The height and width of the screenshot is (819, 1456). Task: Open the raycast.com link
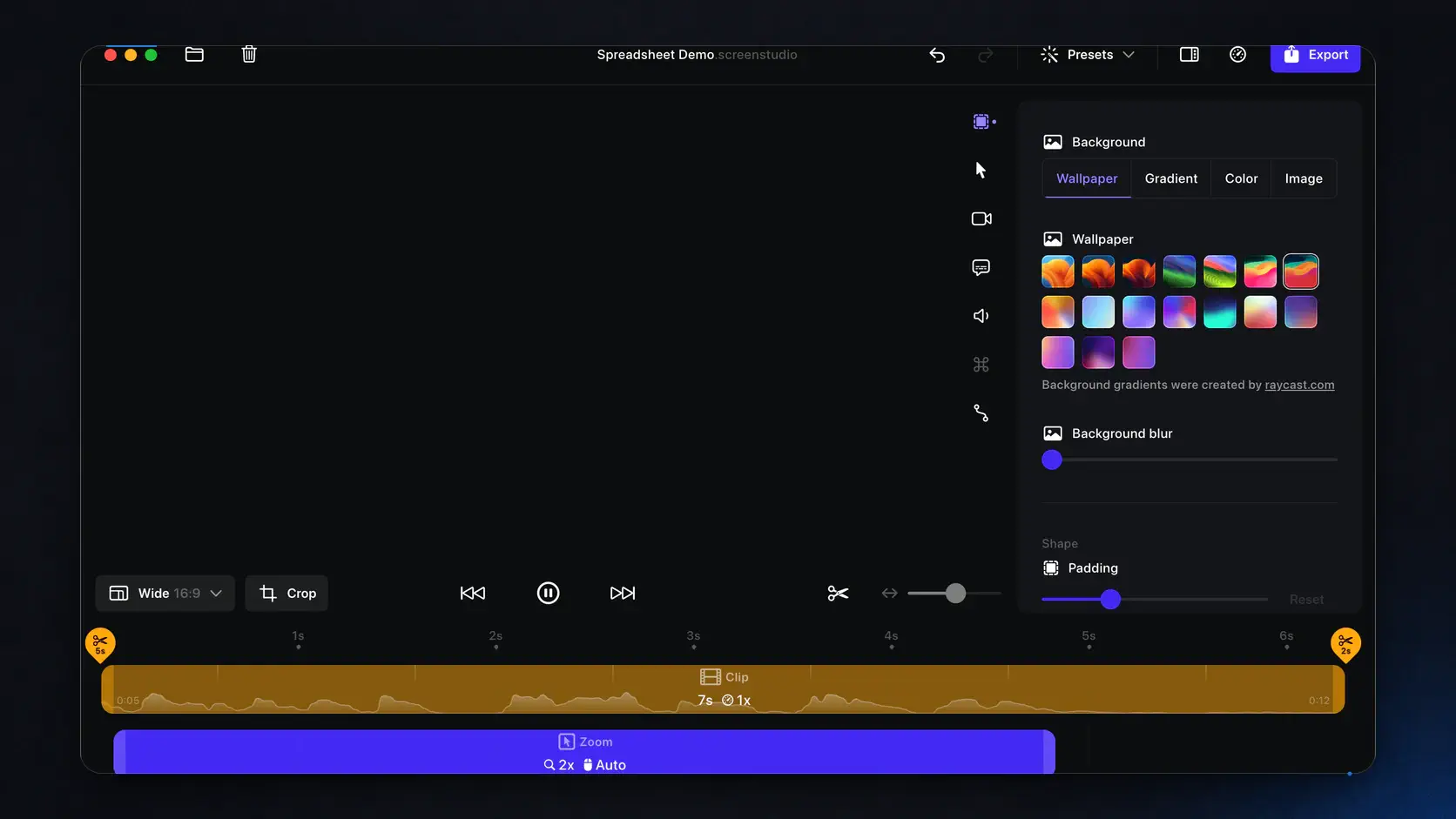(1299, 385)
